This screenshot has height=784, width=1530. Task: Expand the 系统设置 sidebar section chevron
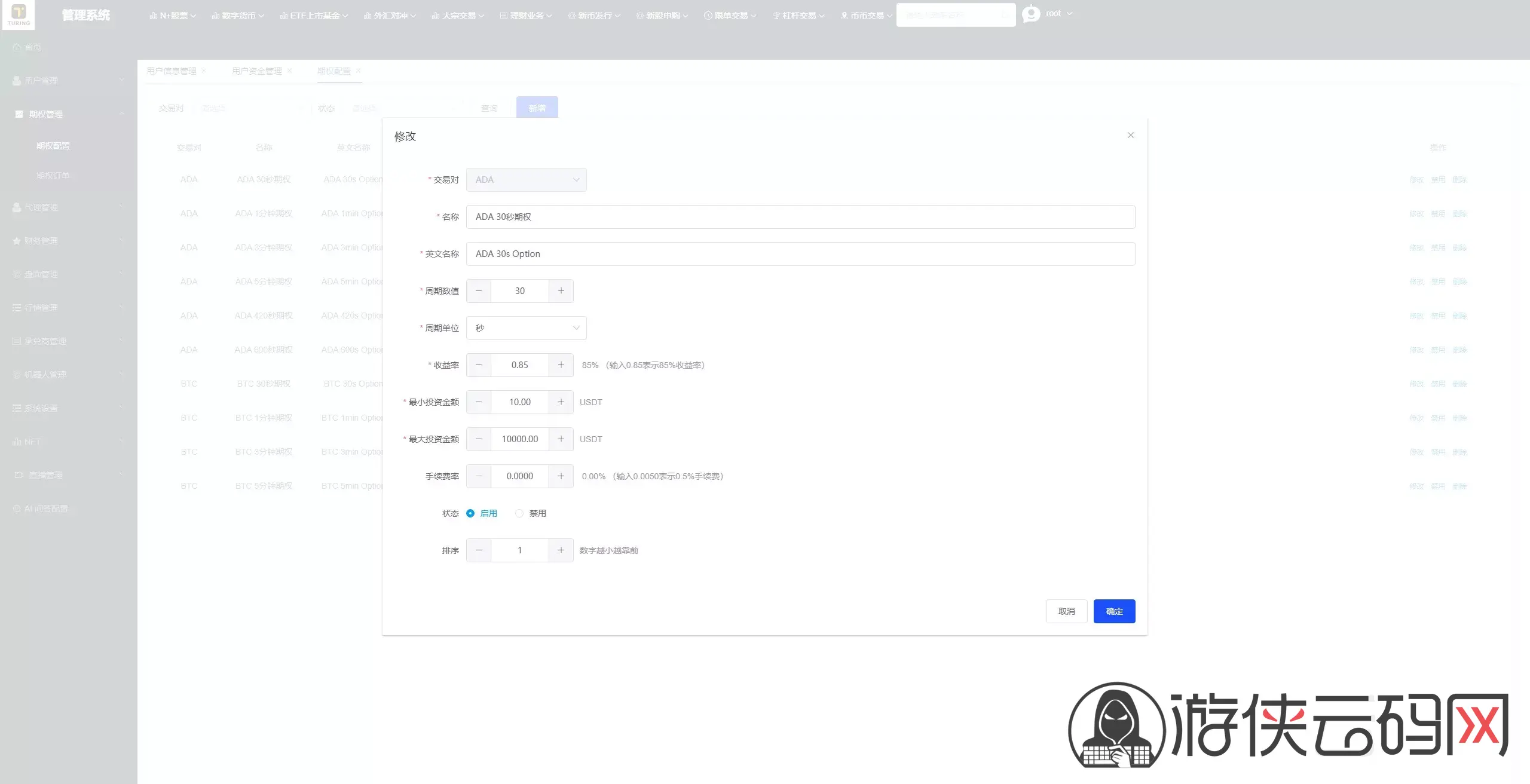pyautogui.click(x=122, y=408)
